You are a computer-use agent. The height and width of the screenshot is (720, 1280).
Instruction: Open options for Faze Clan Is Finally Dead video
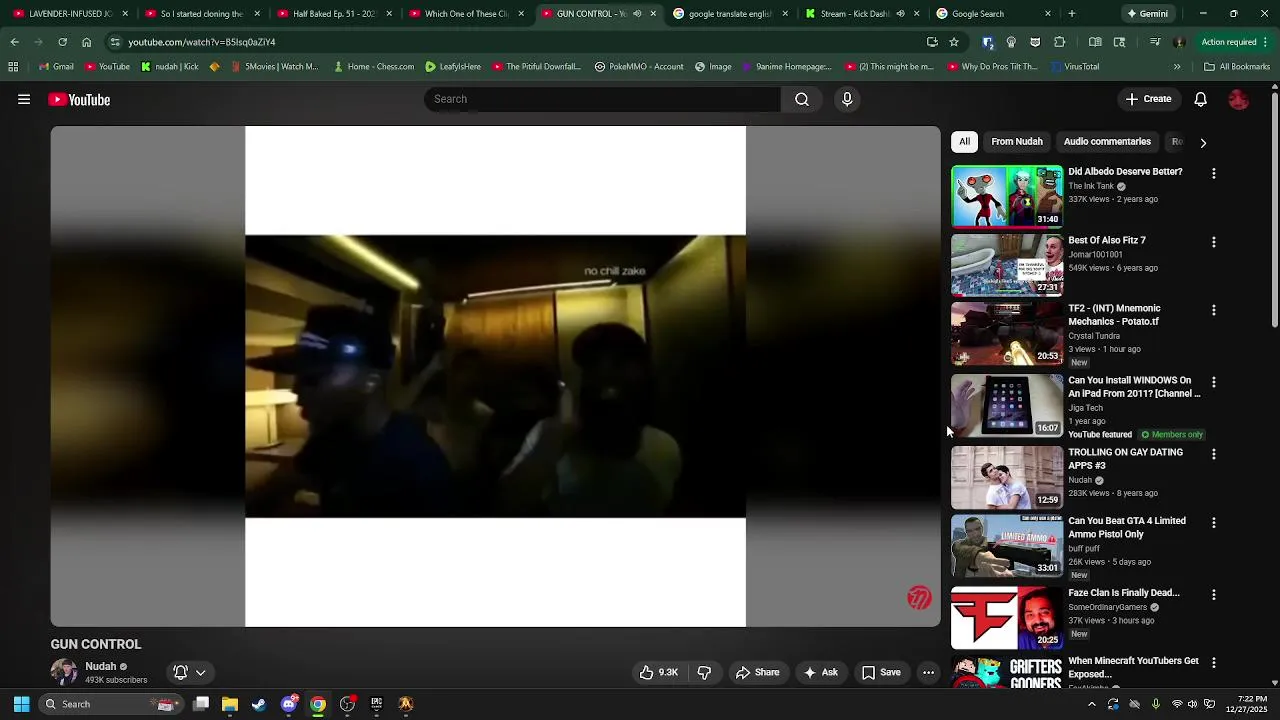(x=1214, y=594)
